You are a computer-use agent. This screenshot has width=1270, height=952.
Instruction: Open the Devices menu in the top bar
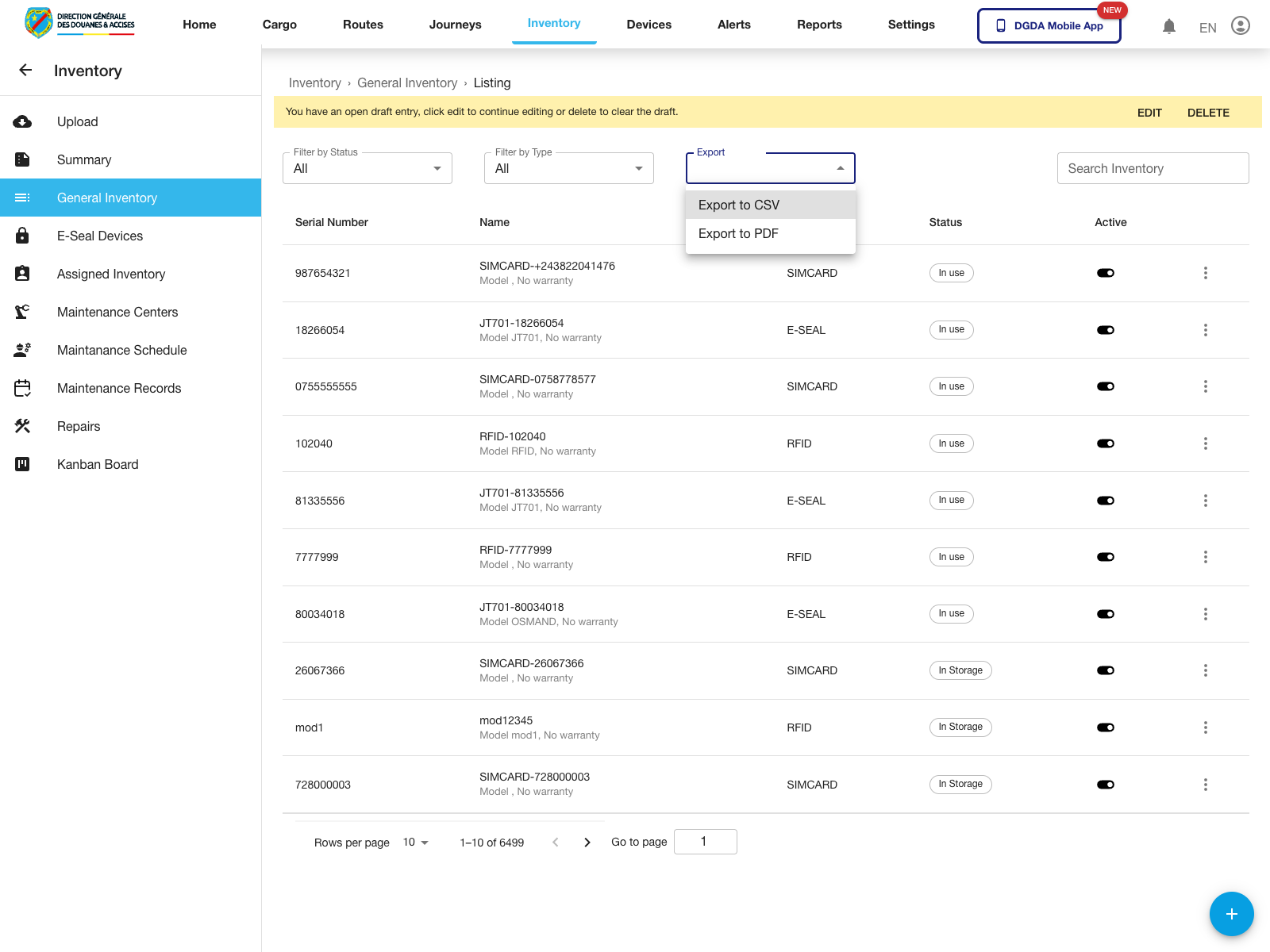click(x=648, y=25)
